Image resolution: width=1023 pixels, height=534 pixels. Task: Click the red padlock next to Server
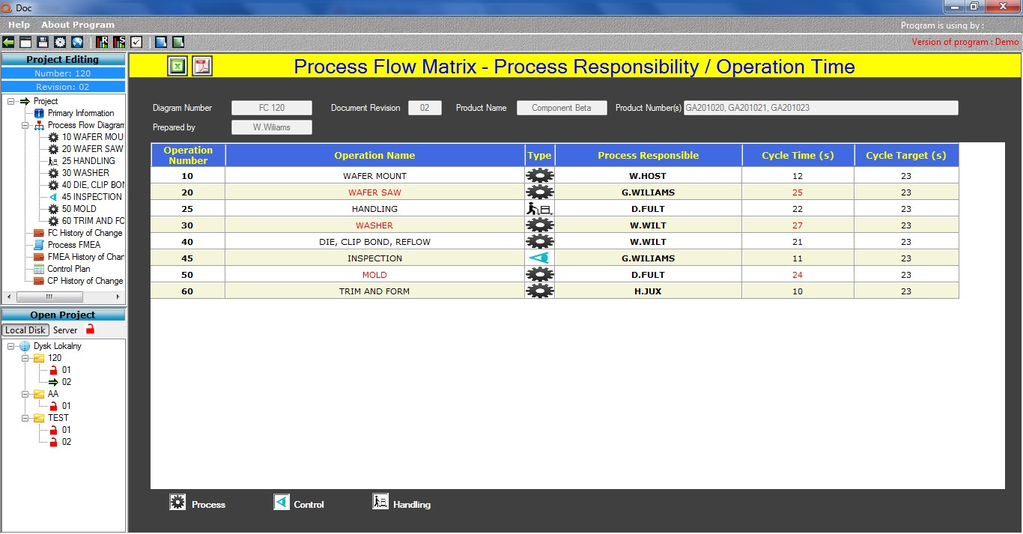coord(90,329)
